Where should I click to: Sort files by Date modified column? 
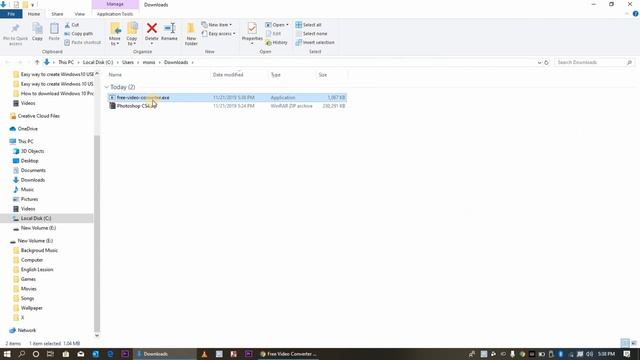228,75
